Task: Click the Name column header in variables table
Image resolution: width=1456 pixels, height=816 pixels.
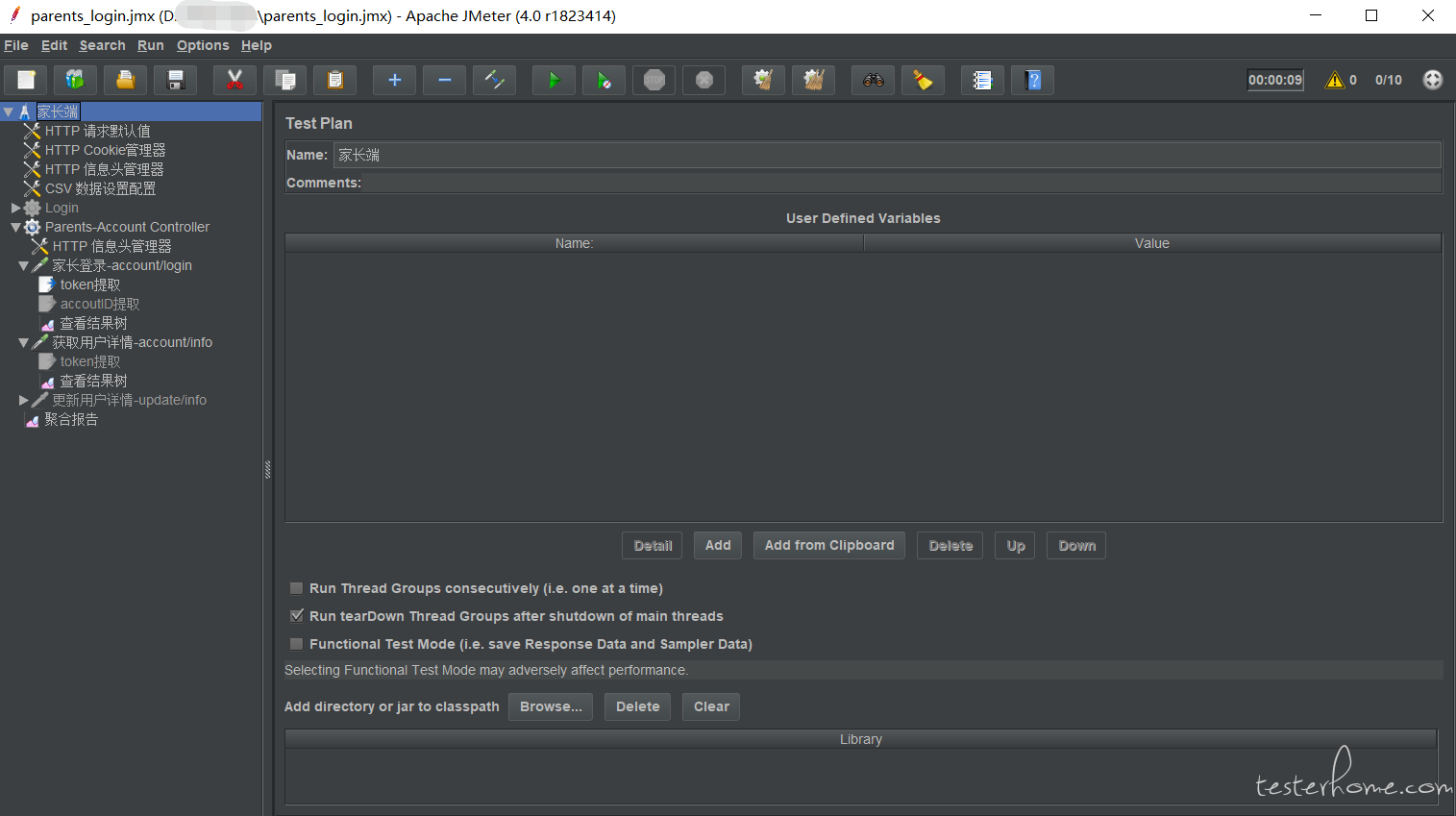Action: pos(574,243)
